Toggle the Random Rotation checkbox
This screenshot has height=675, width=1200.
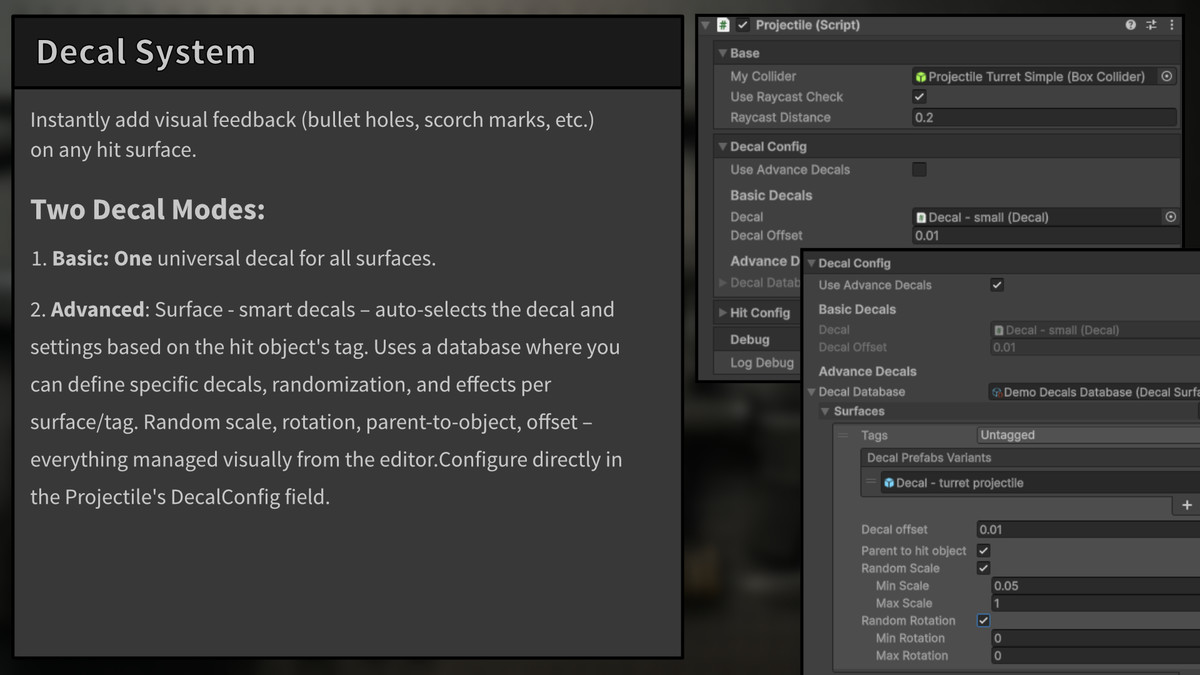point(984,621)
